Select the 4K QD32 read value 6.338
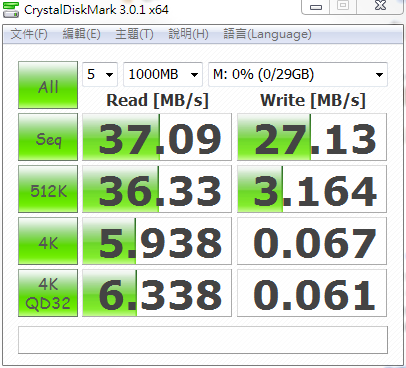 pyautogui.click(x=157, y=293)
